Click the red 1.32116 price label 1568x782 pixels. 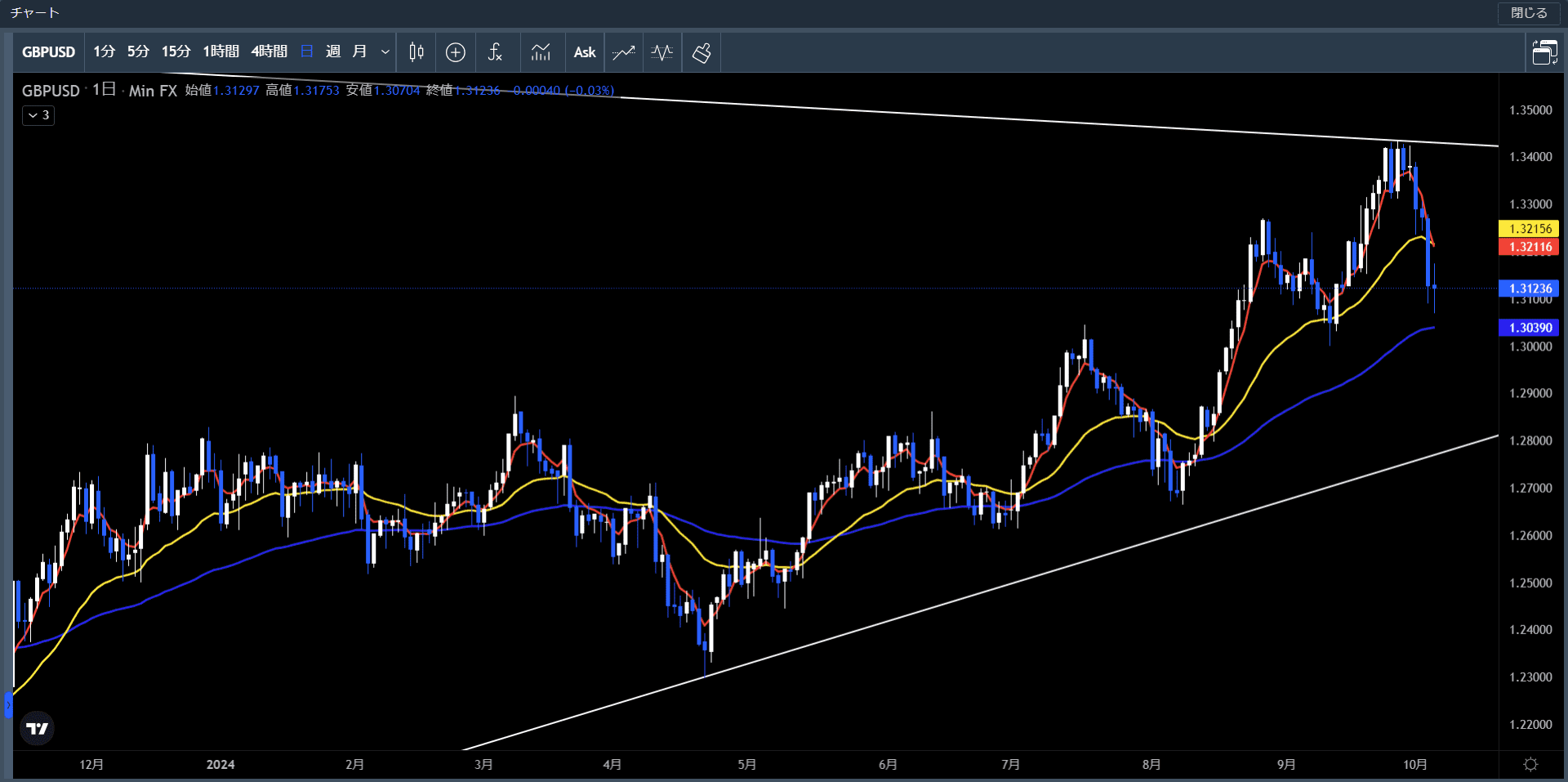tap(1530, 247)
